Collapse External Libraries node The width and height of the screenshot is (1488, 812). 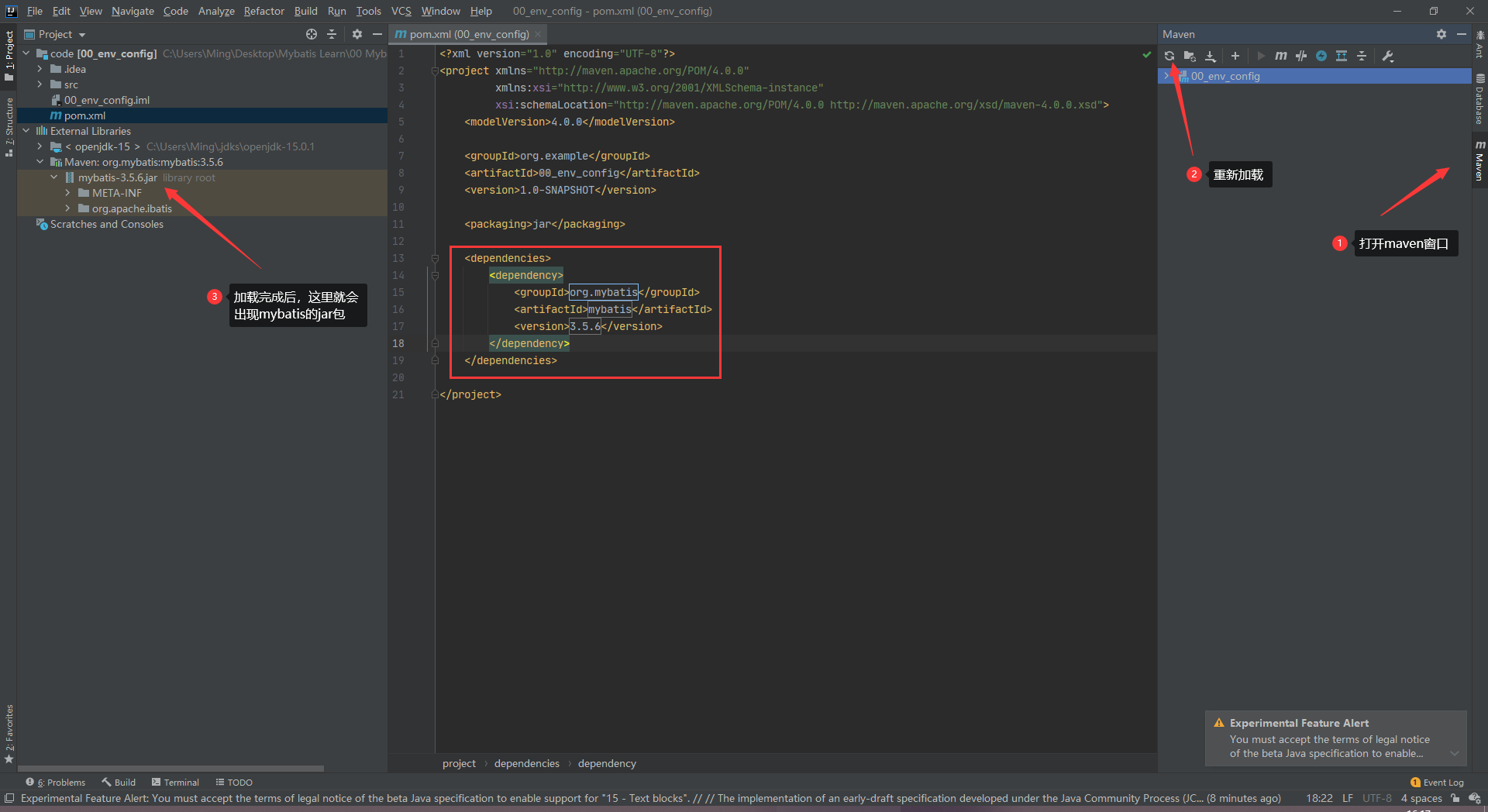26,131
